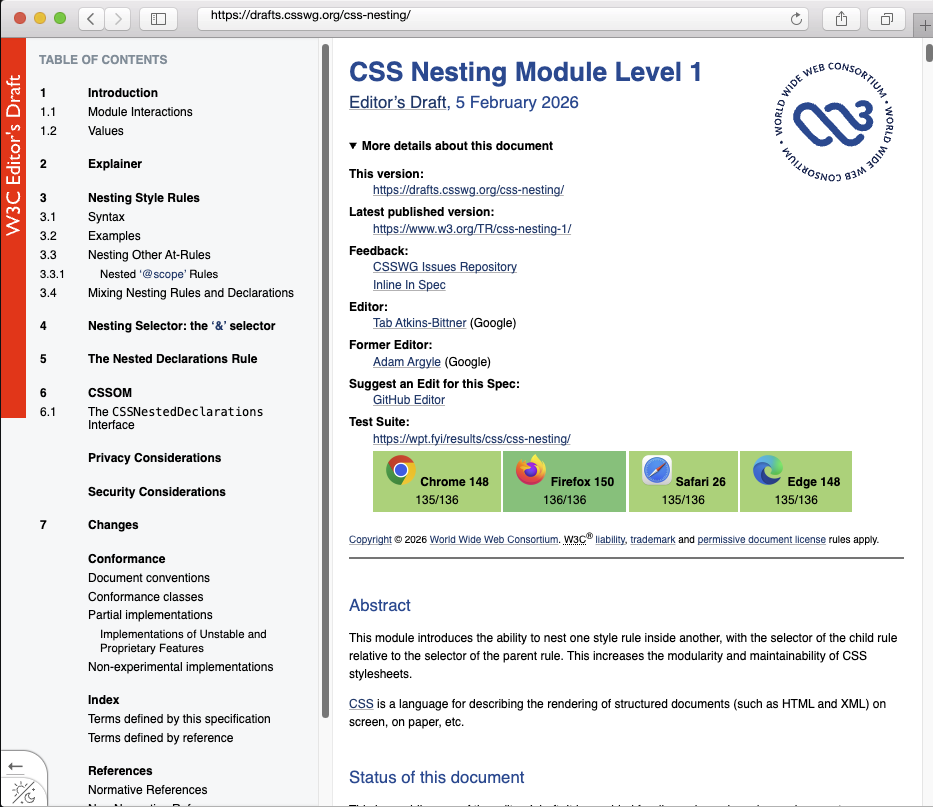Screen dimensions: 933x807
Task: Jump to Conformance section
Action: (x=127, y=559)
